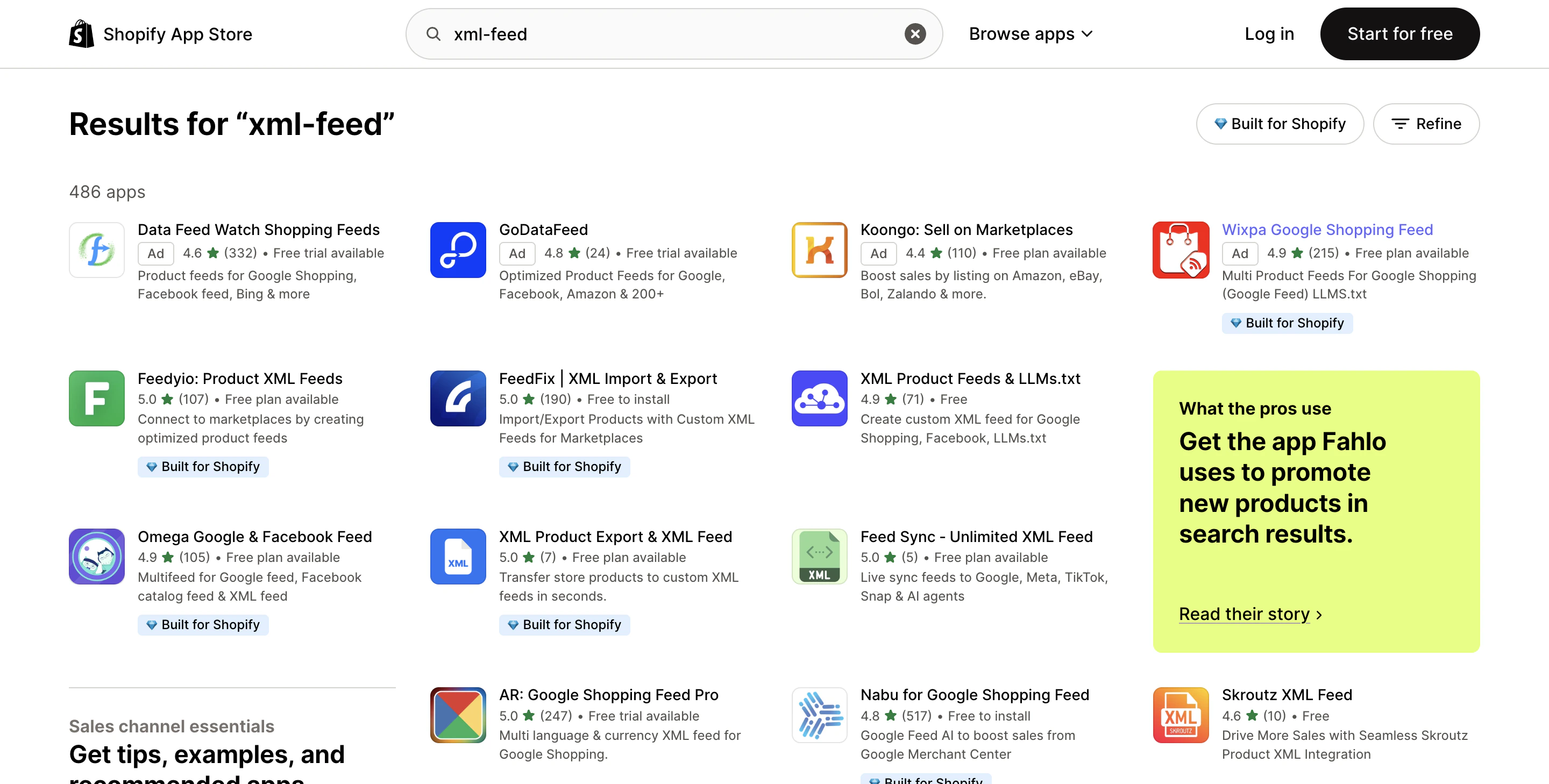Click Omega Google & Facebook Feed icon
This screenshot has height=784, width=1549.
[x=96, y=556]
